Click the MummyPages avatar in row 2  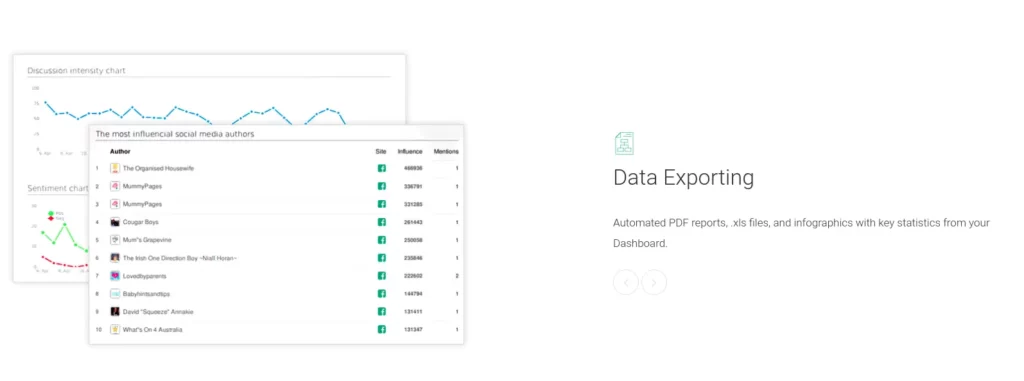tap(115, 186)
